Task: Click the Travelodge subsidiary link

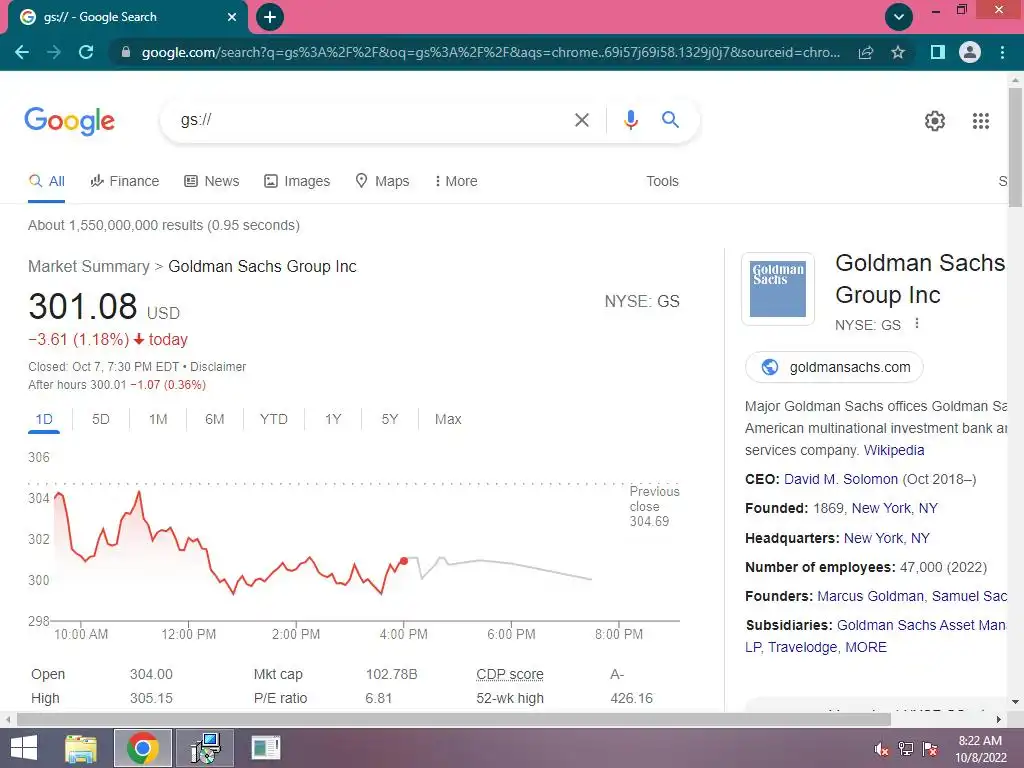Action: (802, 648)
